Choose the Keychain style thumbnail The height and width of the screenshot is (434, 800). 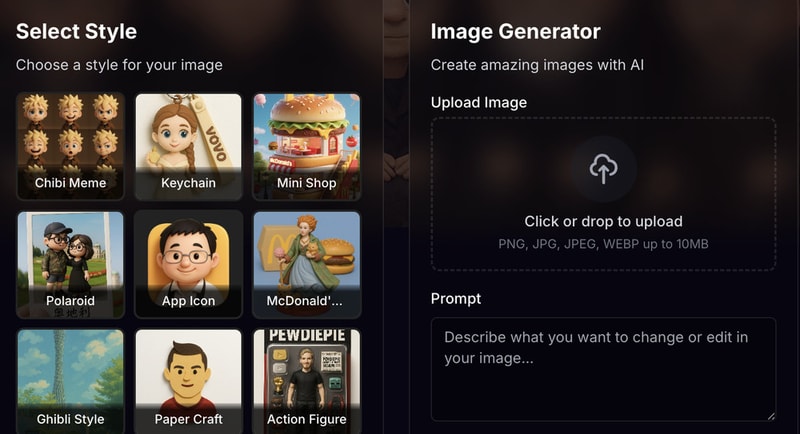[188, 146]
